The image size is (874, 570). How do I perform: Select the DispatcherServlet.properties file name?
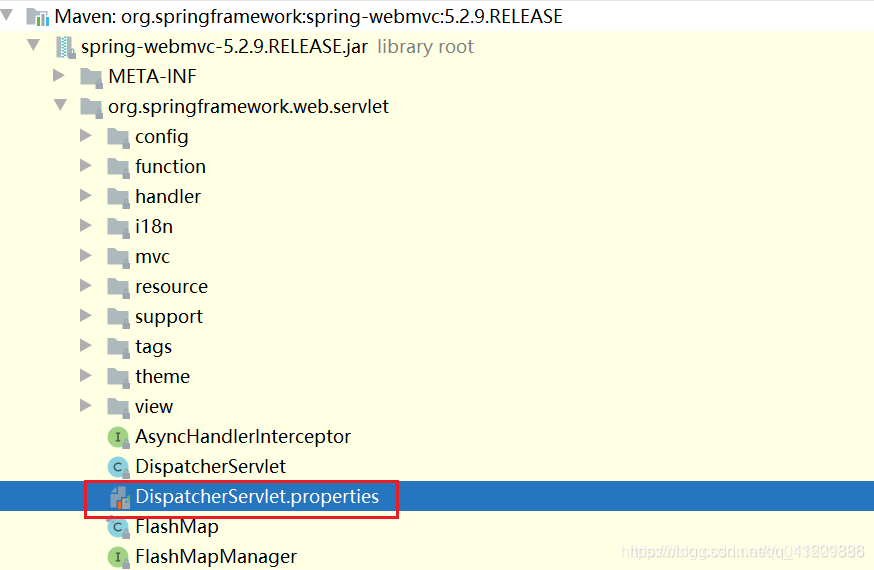[257, 497]
